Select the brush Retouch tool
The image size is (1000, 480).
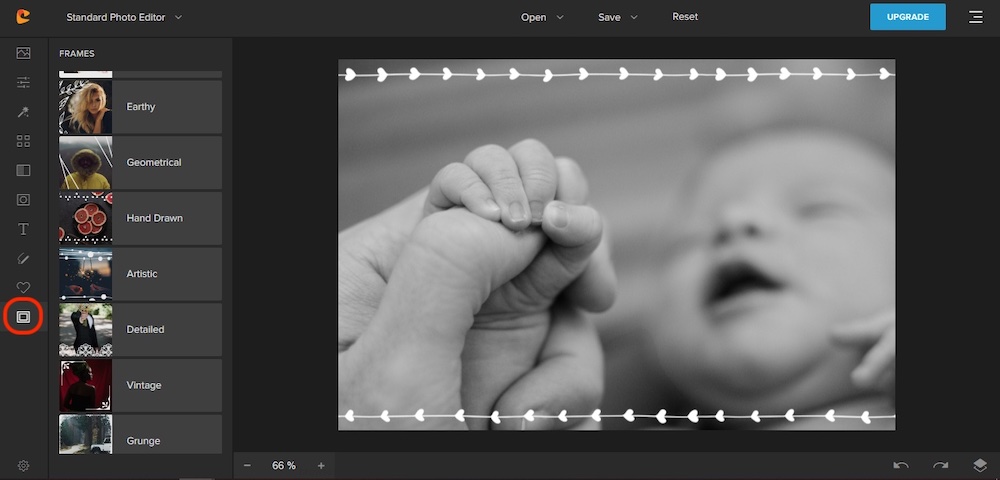pyautogui.click(x=23, y=259)
